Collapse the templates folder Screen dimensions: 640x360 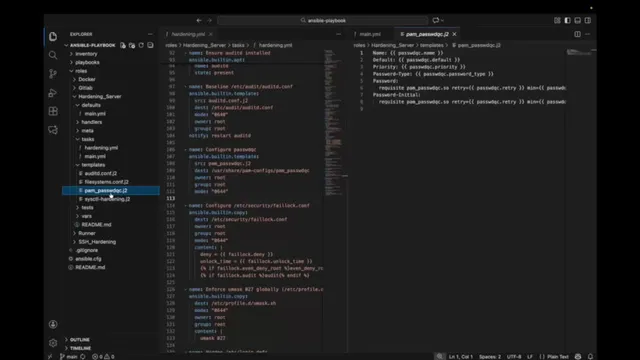(93, 165)
